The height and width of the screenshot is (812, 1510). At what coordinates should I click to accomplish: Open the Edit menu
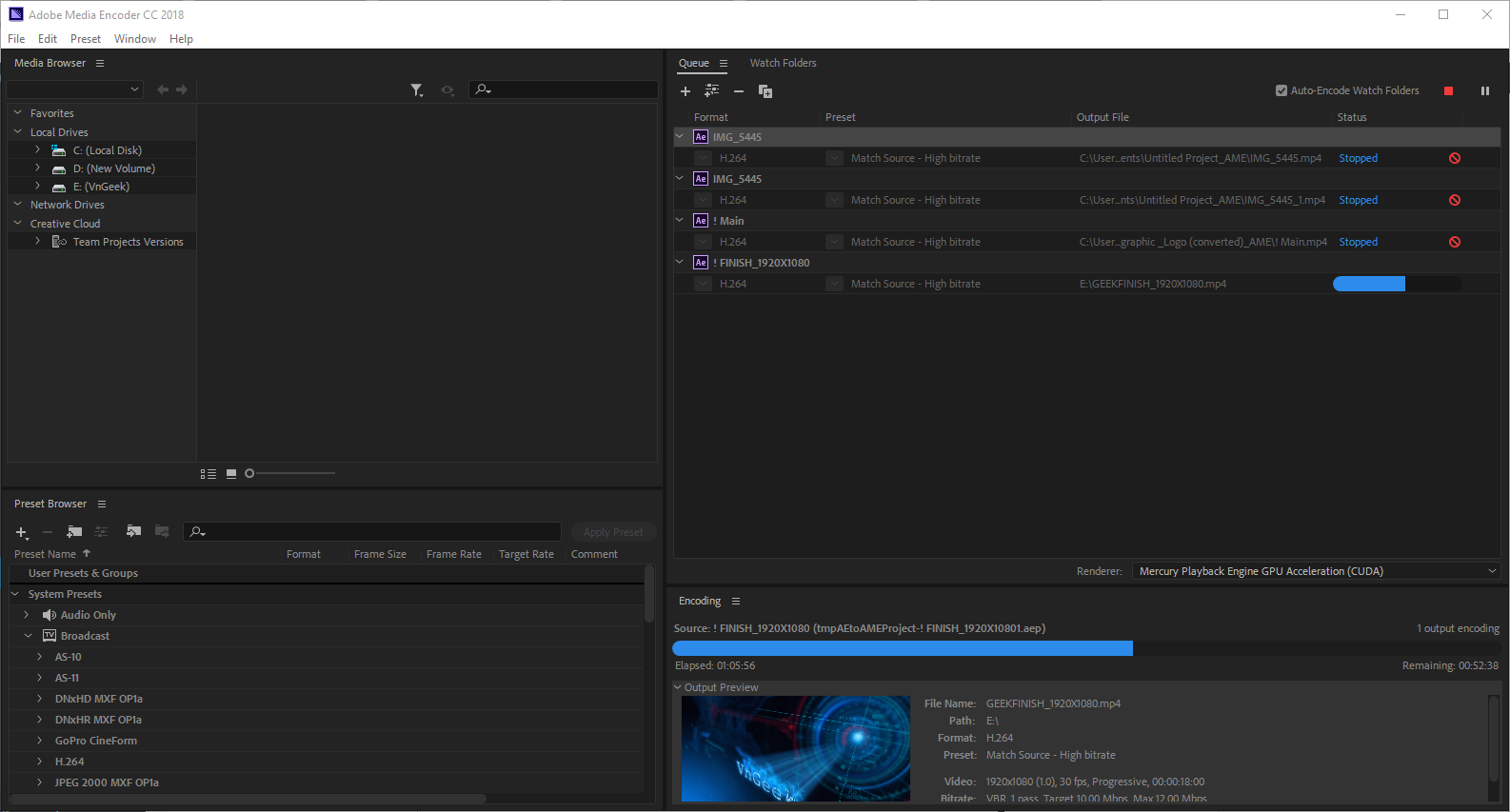(48, 39)
